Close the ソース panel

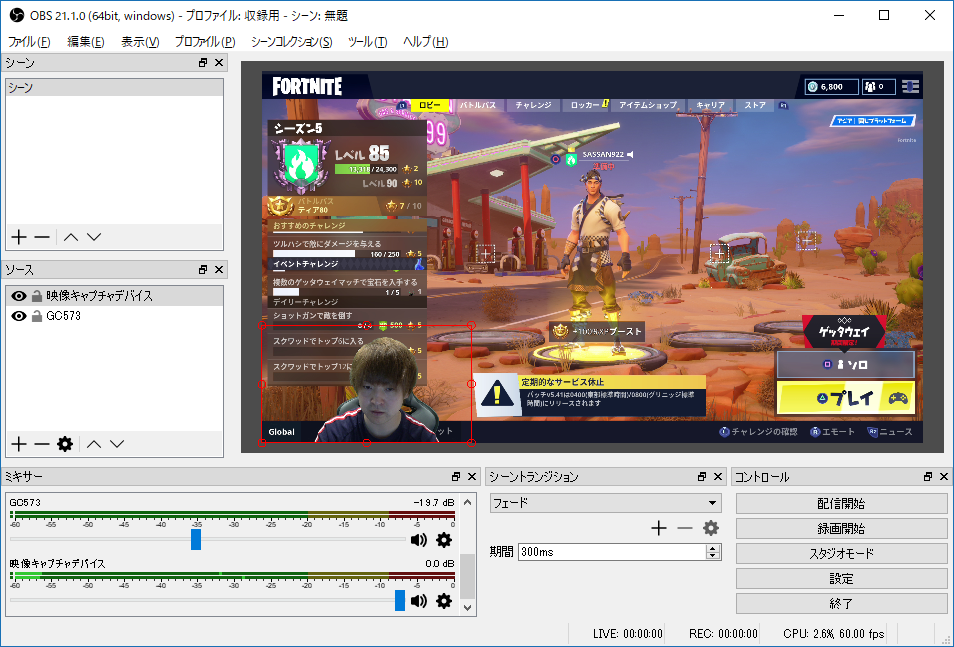(x=219, y=270)
